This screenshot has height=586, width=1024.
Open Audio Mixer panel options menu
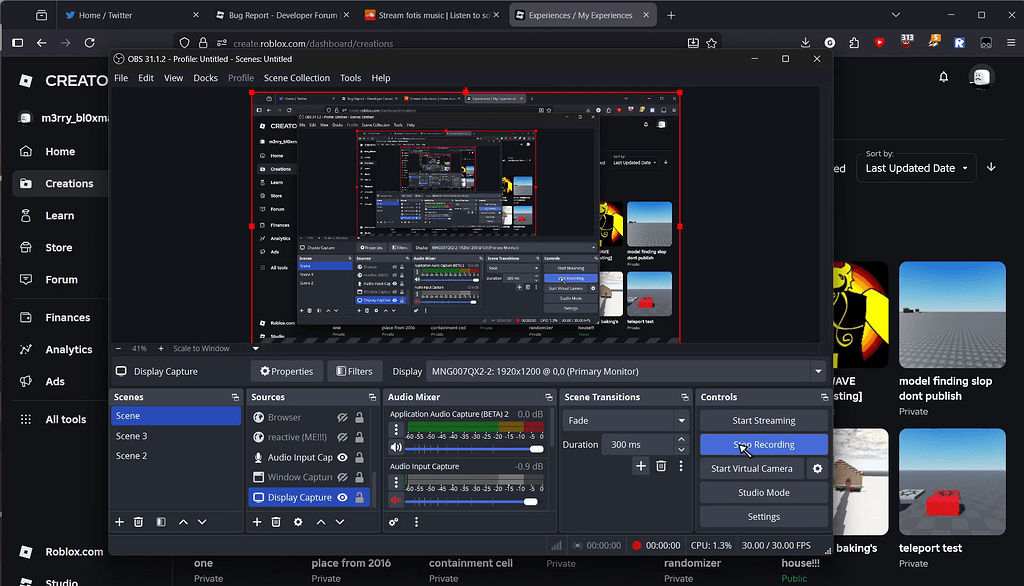click(x=416, y=522)
